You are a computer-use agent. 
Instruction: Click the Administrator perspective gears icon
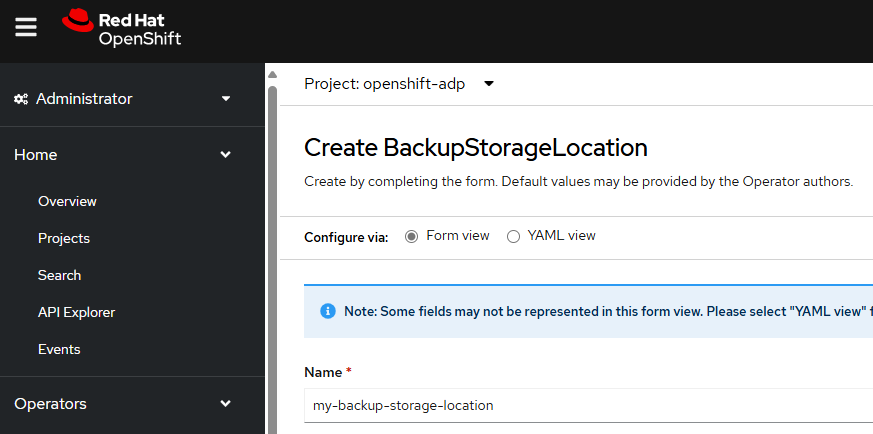tap(21, 99)
